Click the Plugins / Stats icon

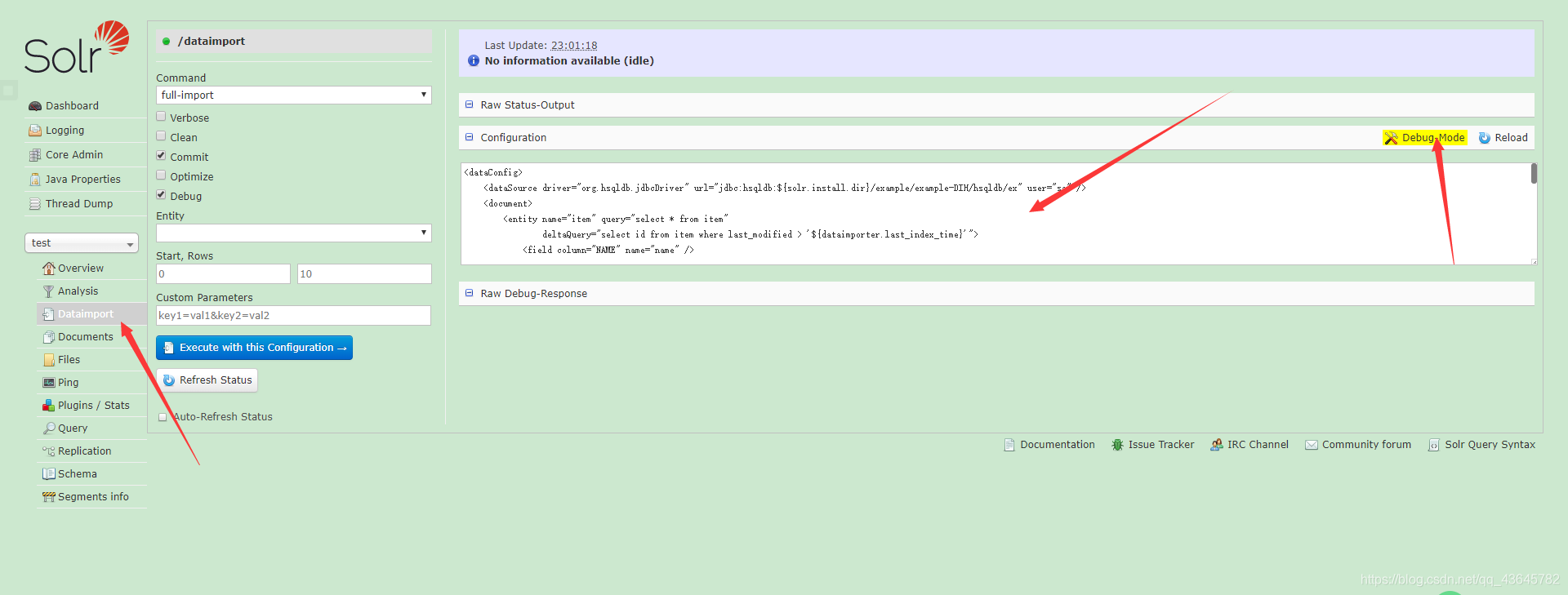[x=49, y=406]
